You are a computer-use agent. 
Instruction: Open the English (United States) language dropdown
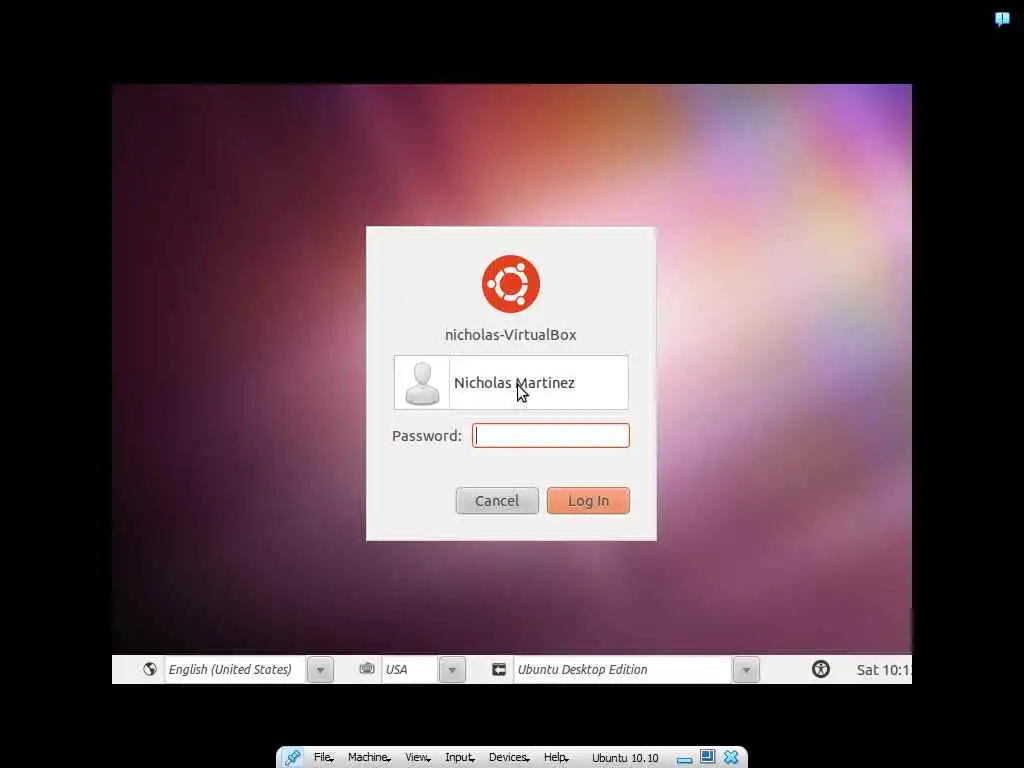tap(234, 669)
